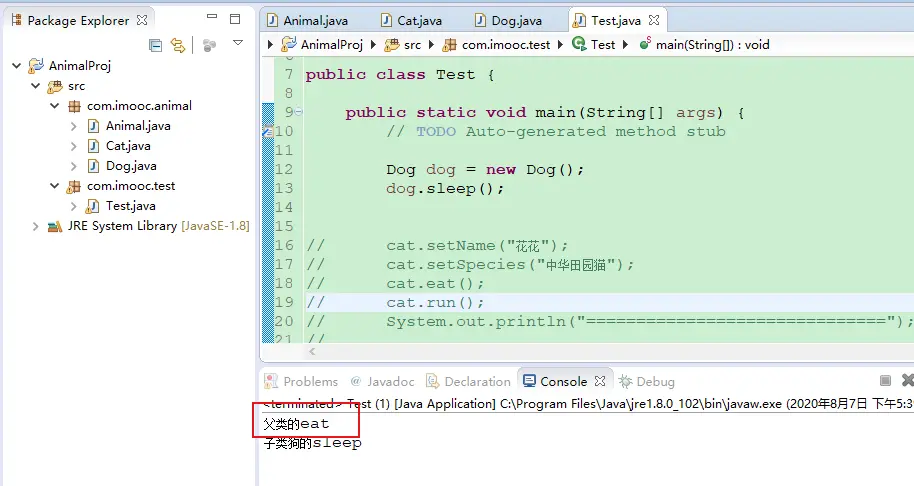Minimize the Package Explorer panel
914x486 pixels.
tap(212, 19)
